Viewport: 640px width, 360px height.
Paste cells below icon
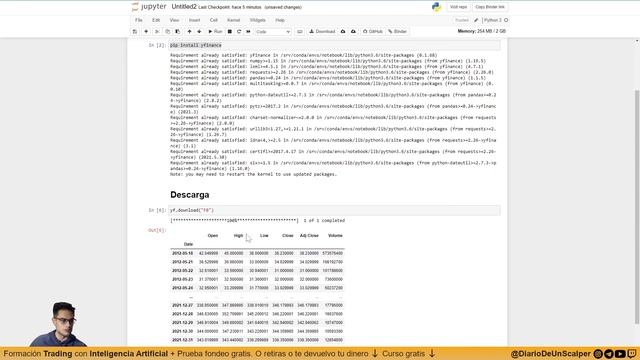178,31
